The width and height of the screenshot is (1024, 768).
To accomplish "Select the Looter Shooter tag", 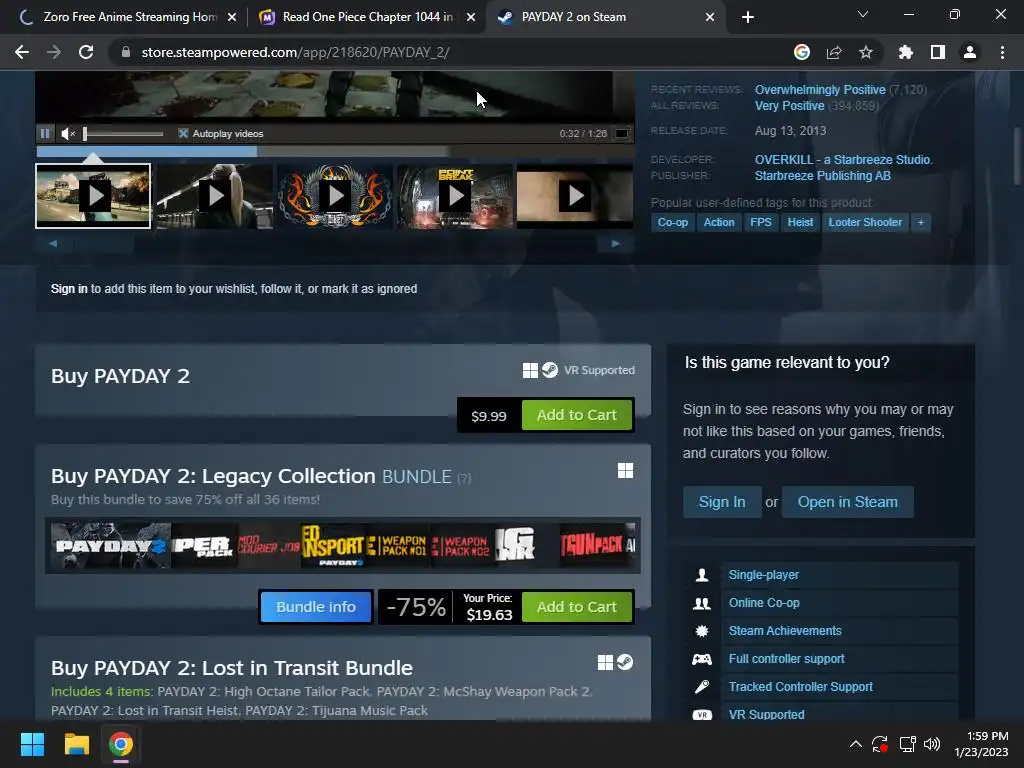I will 865,222.
